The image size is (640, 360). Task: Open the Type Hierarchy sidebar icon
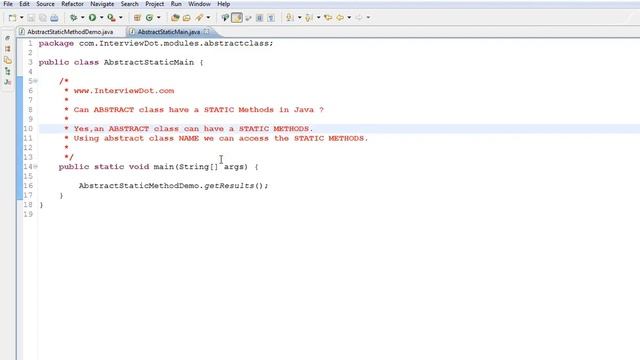coord(7,71)
